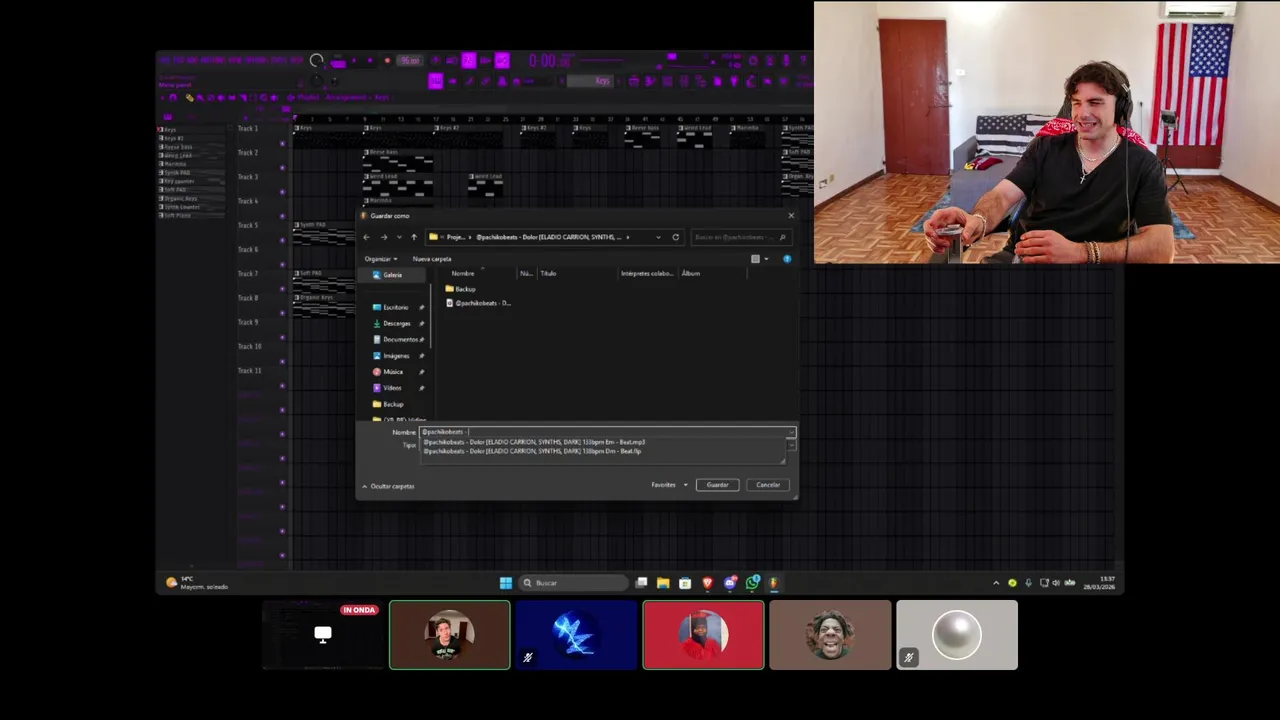This screenshot has height=720, width=1280.
Task: Sort by the Nombre column header
Action: (462, 273)
